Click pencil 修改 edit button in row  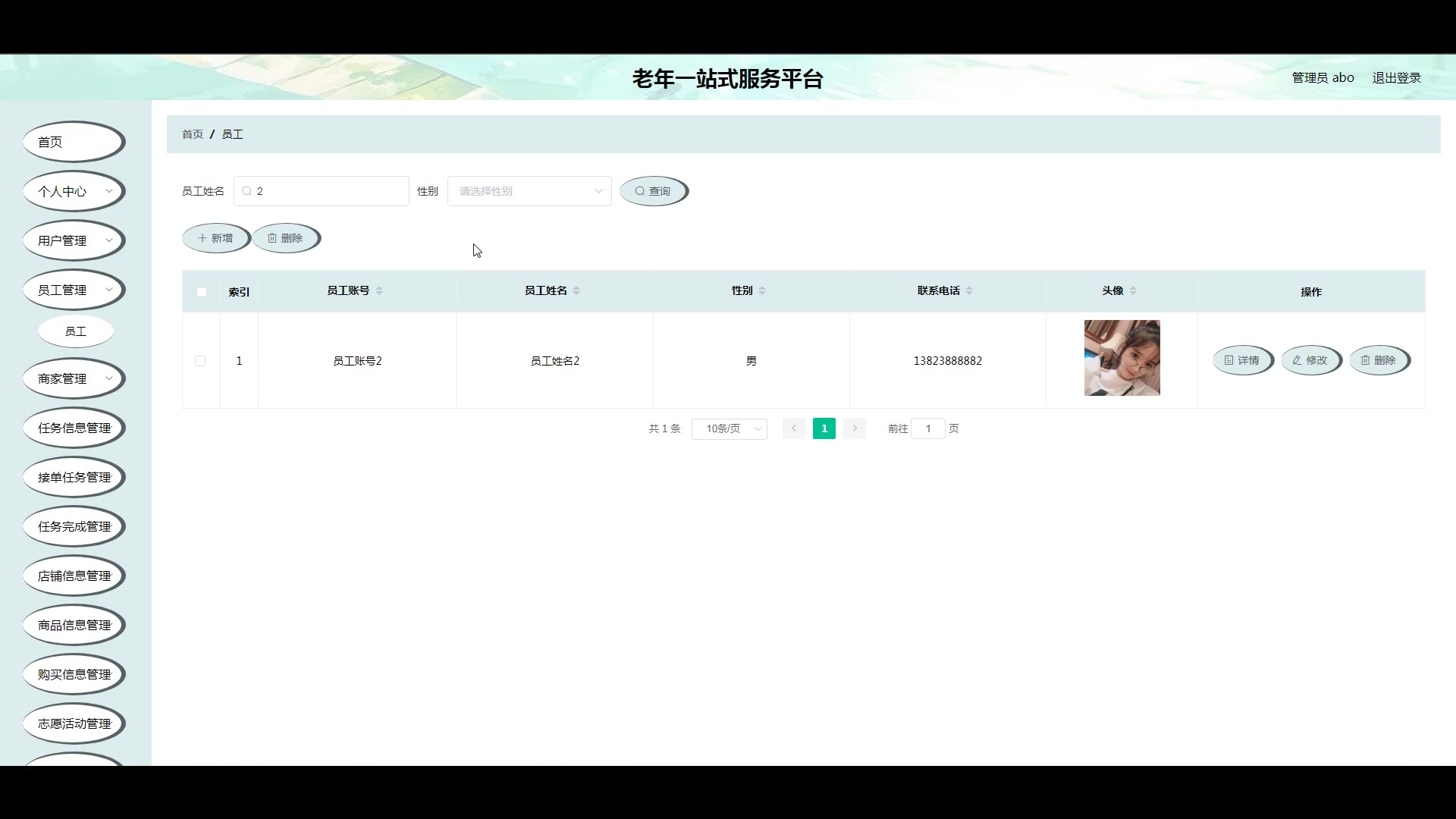(1310, 360)
